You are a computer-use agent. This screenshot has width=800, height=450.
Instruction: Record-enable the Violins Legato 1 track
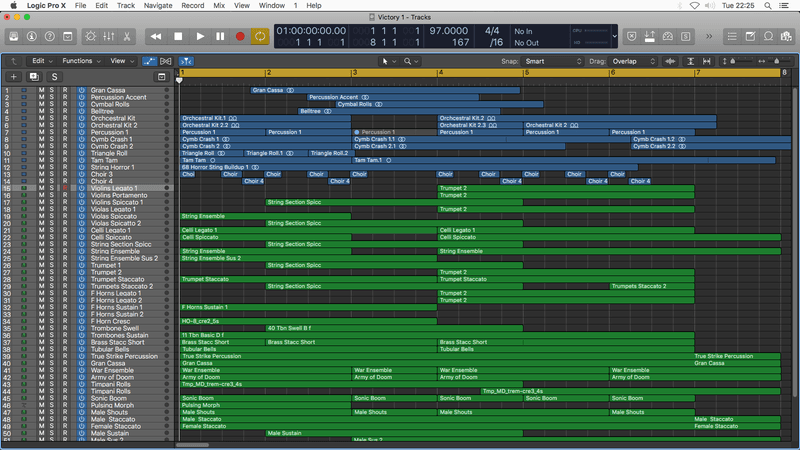click(x=65, y=188)
